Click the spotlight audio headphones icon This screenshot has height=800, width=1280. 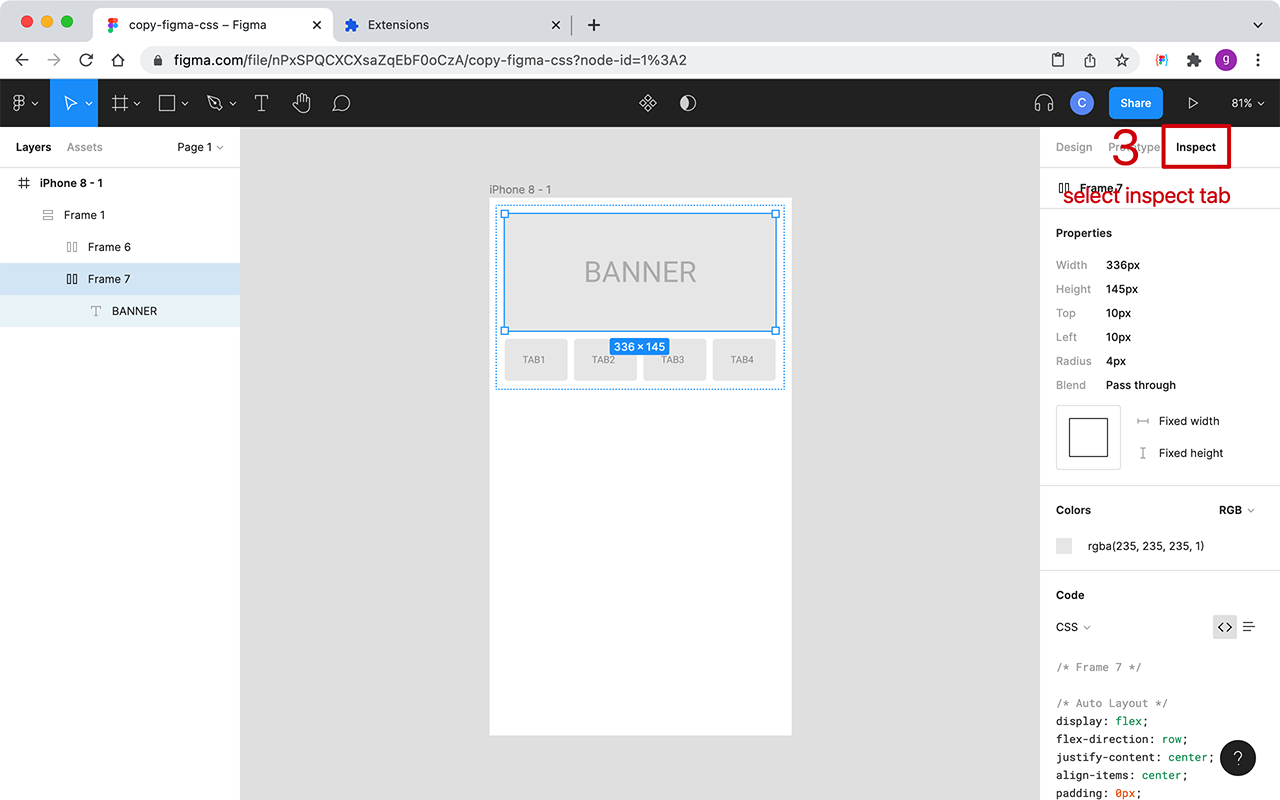(1043, 102)
